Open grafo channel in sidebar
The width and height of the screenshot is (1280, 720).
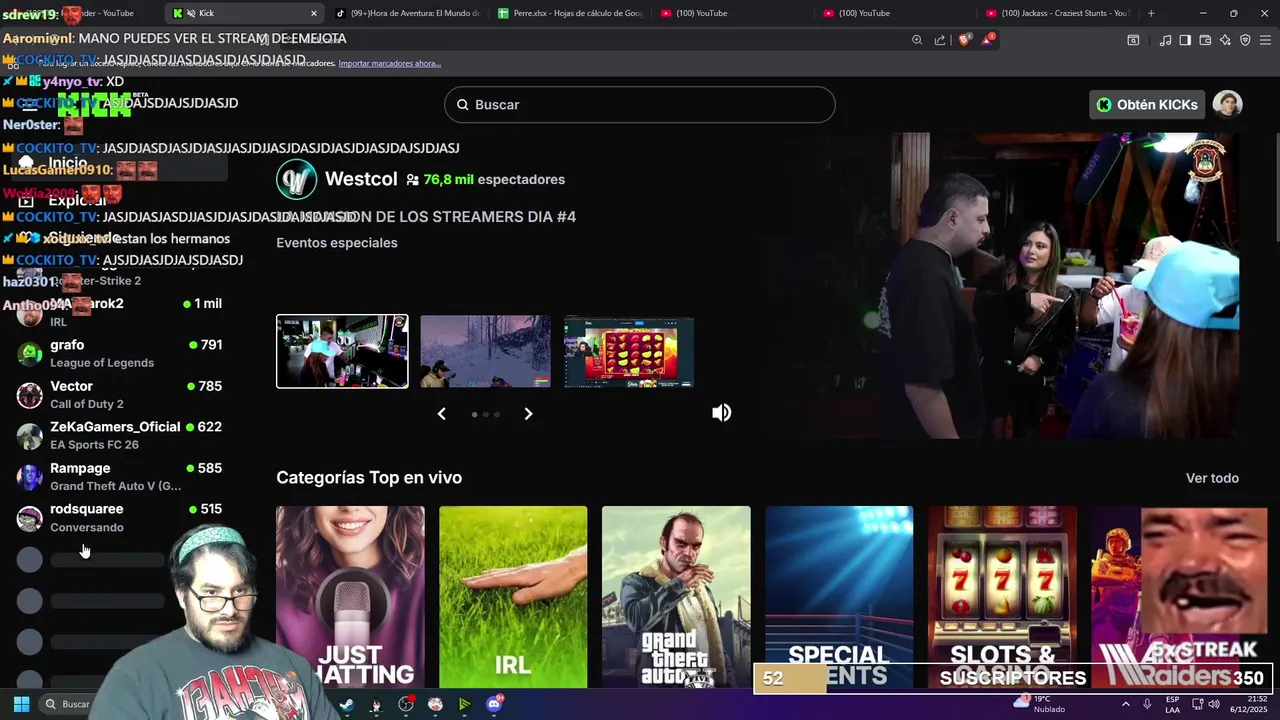coord(120,353)
